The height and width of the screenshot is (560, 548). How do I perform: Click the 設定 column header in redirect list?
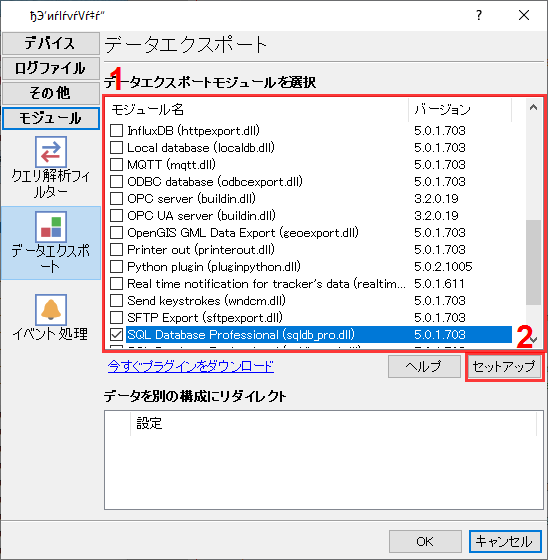[x=333, y=424]
